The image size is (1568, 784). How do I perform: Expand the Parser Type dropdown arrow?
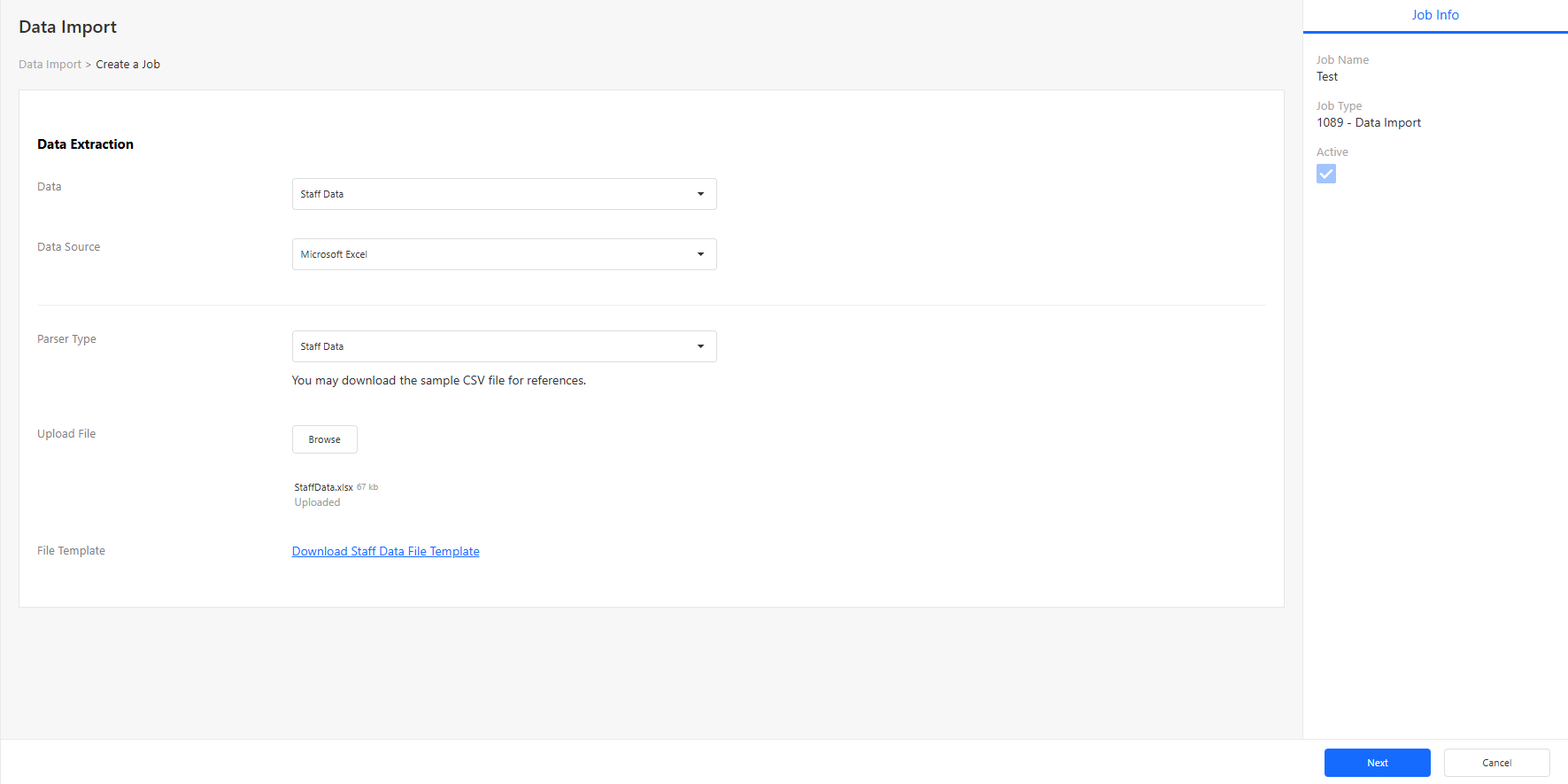point(700,346)
